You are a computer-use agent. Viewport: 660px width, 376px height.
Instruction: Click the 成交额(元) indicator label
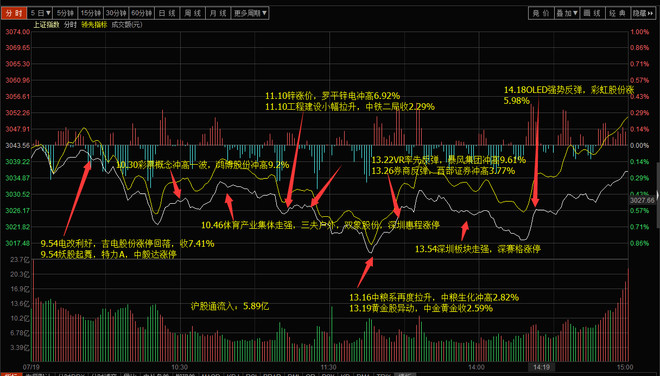point(127,25)
